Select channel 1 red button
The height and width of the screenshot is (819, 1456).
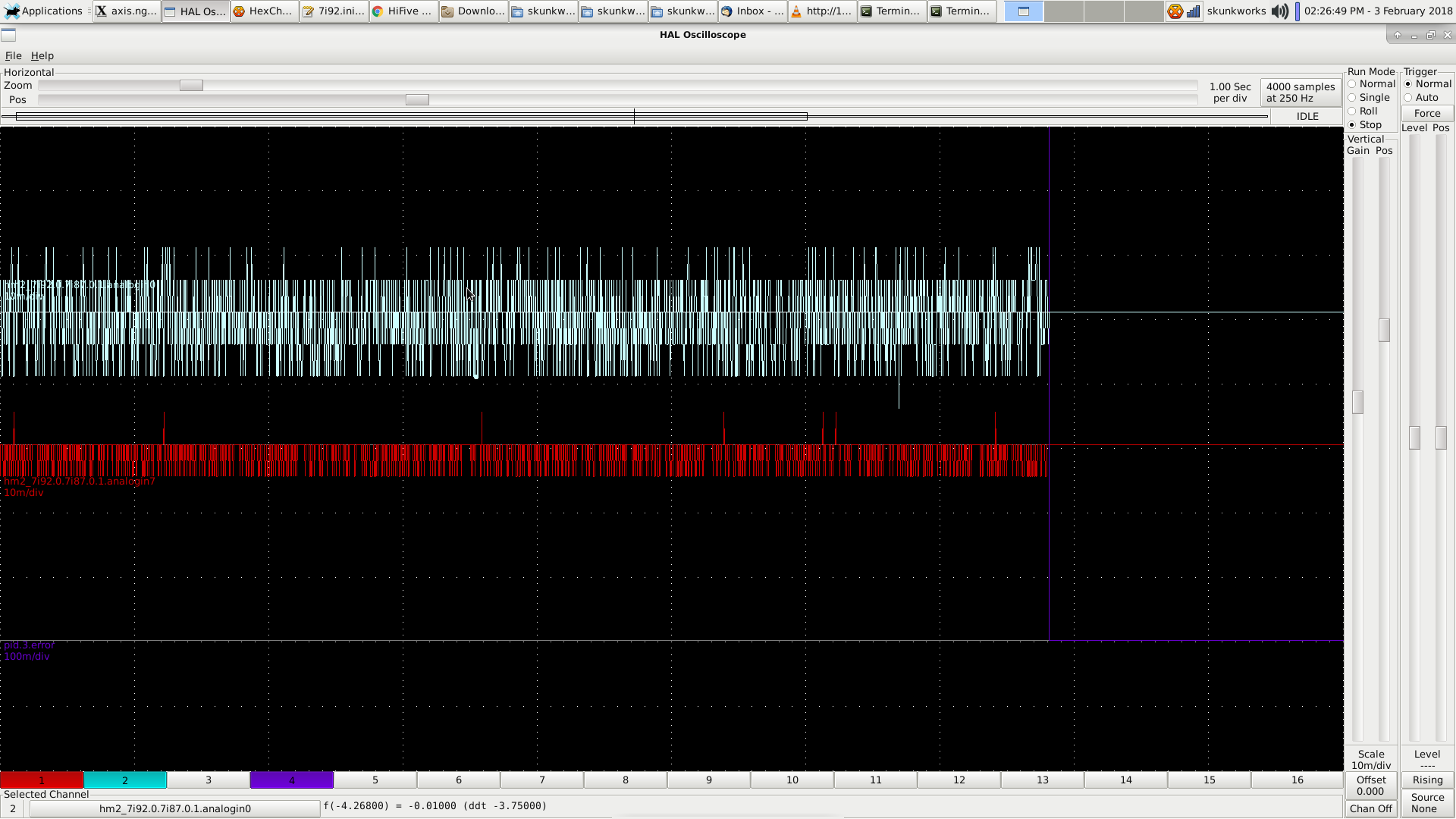42,780
